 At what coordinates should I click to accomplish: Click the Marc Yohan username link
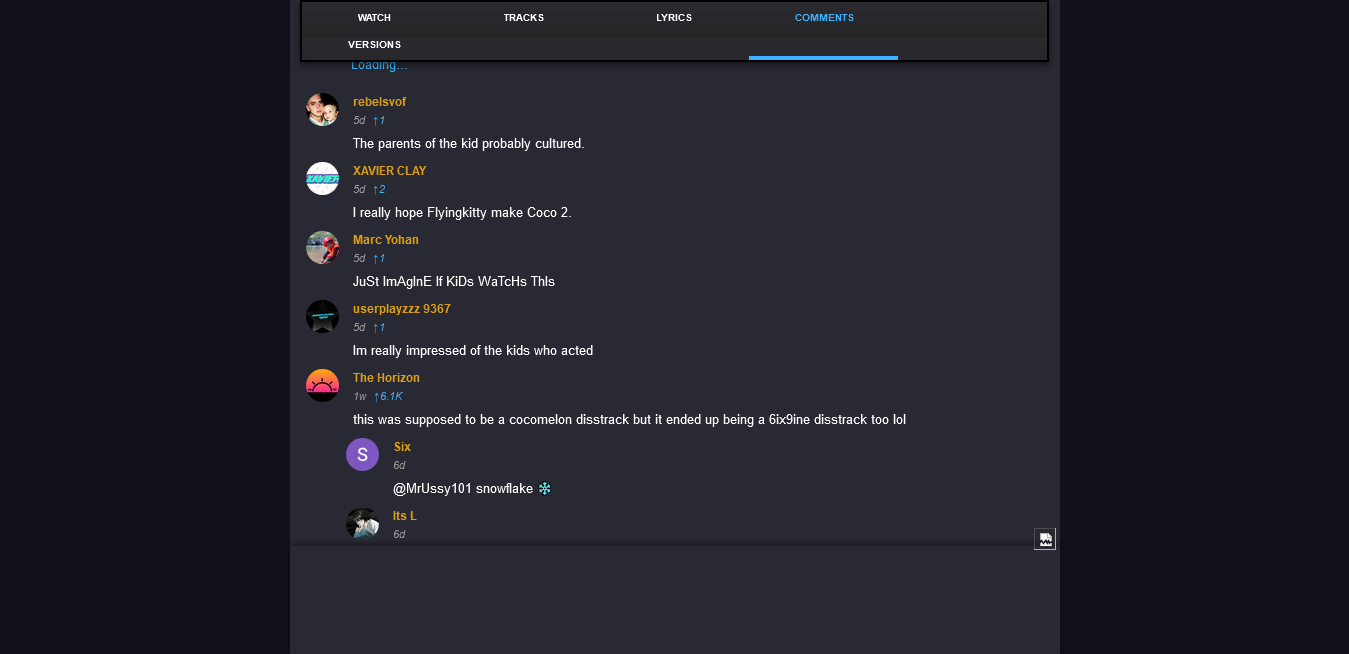(x=386, y=240)
